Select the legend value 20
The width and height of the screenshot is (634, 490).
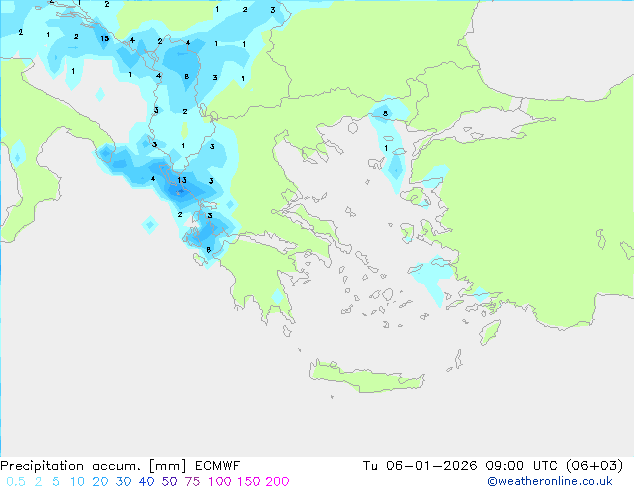100,482
